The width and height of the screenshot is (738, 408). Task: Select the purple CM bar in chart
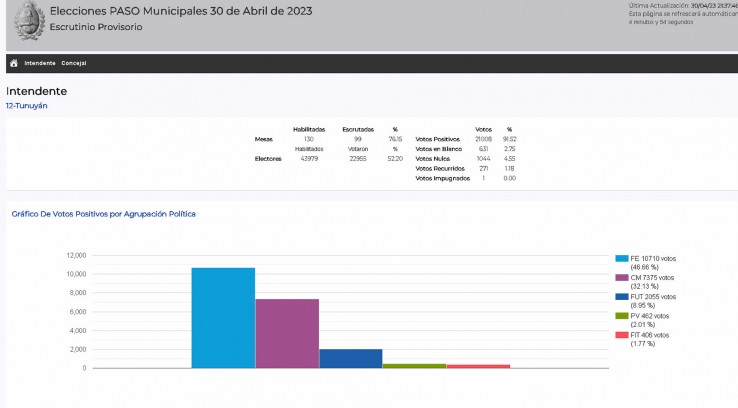pyautogui.click(x=287, y=333)
